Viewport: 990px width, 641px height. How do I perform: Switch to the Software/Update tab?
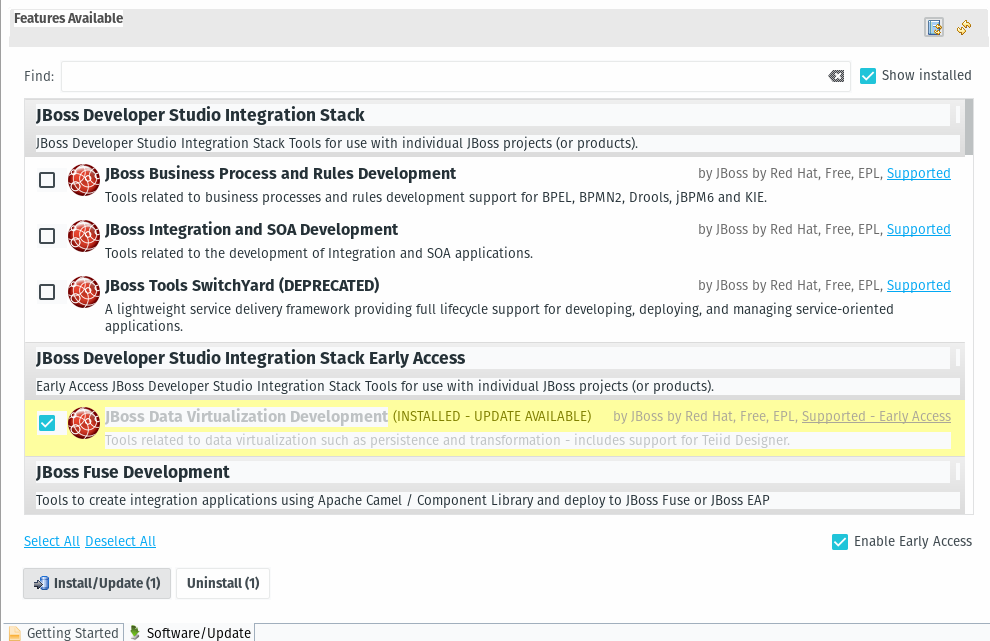(190, 633)
